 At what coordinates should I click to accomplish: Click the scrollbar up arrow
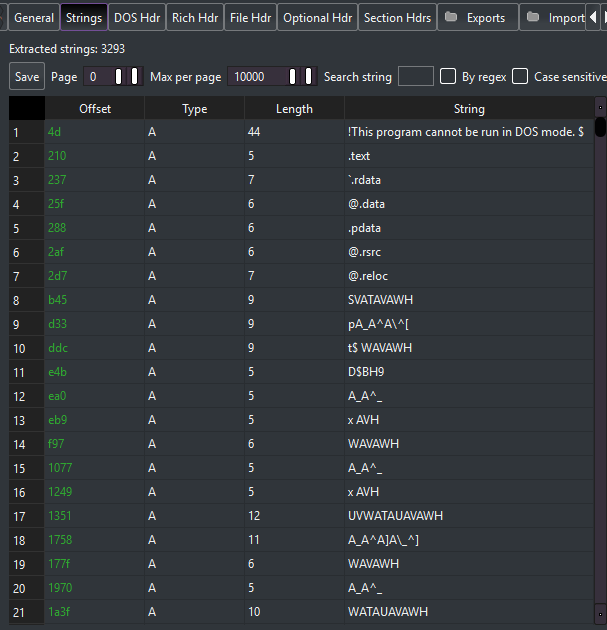point(600,107)
